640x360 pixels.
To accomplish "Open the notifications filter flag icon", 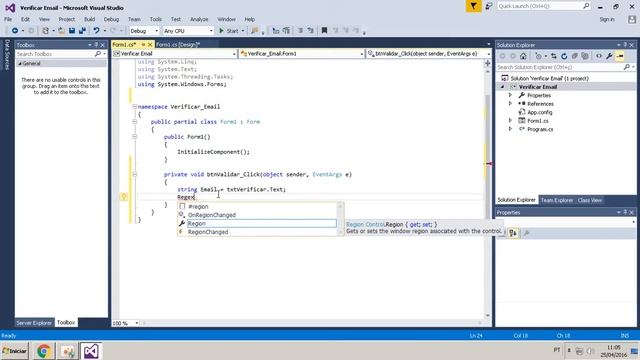I will [473, 6].
